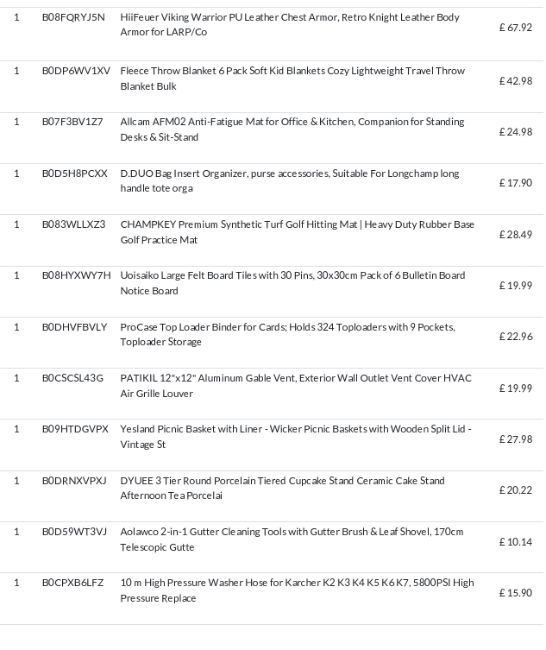Open the Aolawco Gutter Cleaning Tools listing
The image size is (546, 650).
pos(292,539)
